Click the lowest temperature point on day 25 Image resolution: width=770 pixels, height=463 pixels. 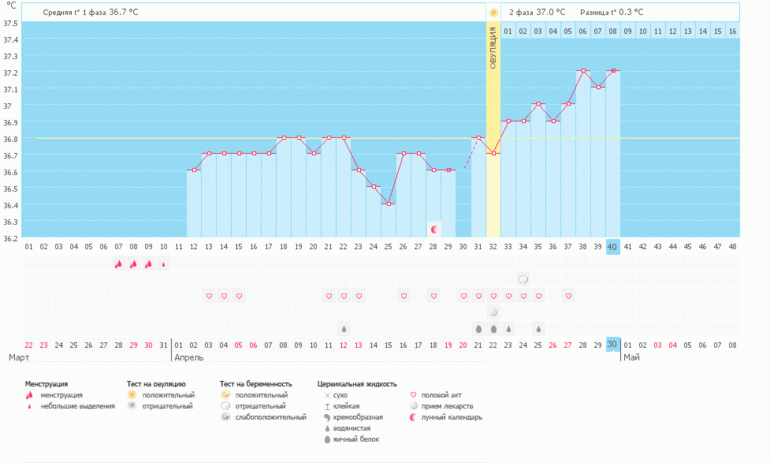tap(389, 204)
